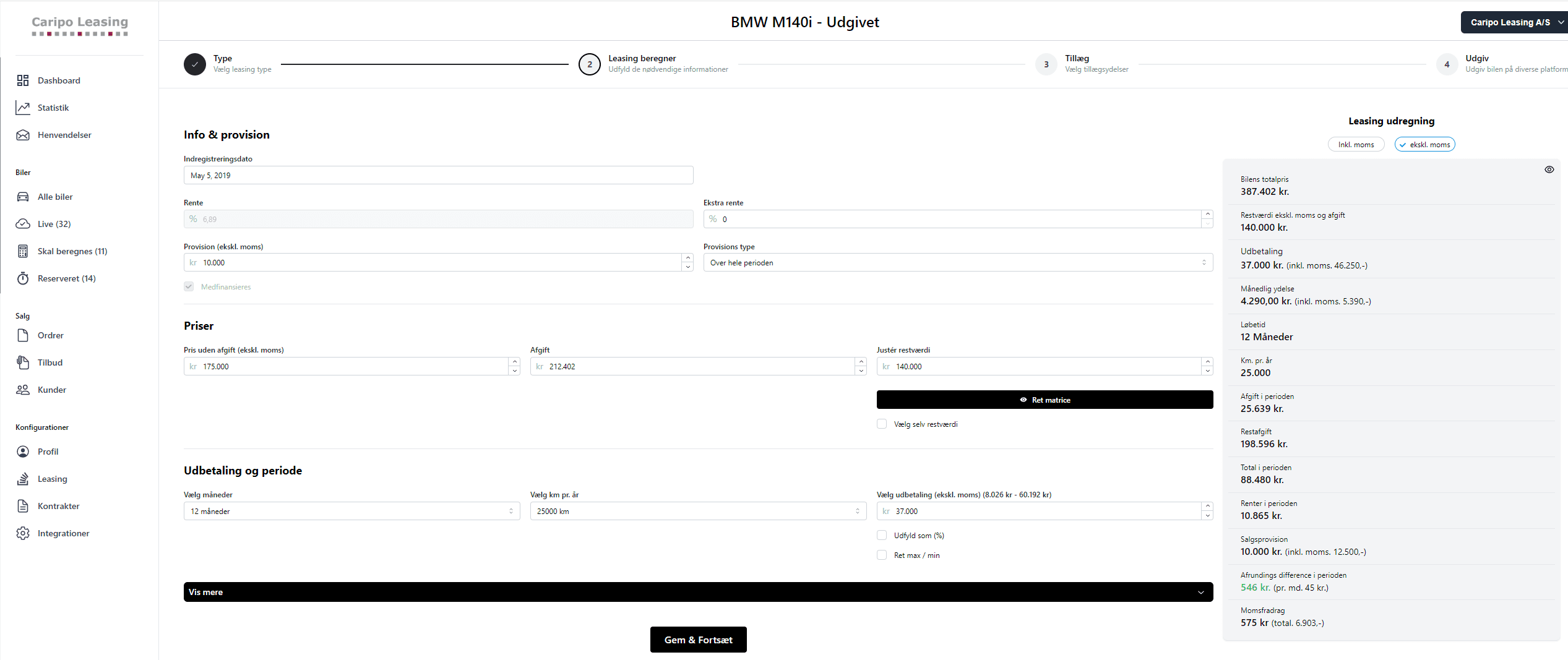Screen dimensions: 1568x660
Task: Click the Kontrakter file icon
Action: 23,506
